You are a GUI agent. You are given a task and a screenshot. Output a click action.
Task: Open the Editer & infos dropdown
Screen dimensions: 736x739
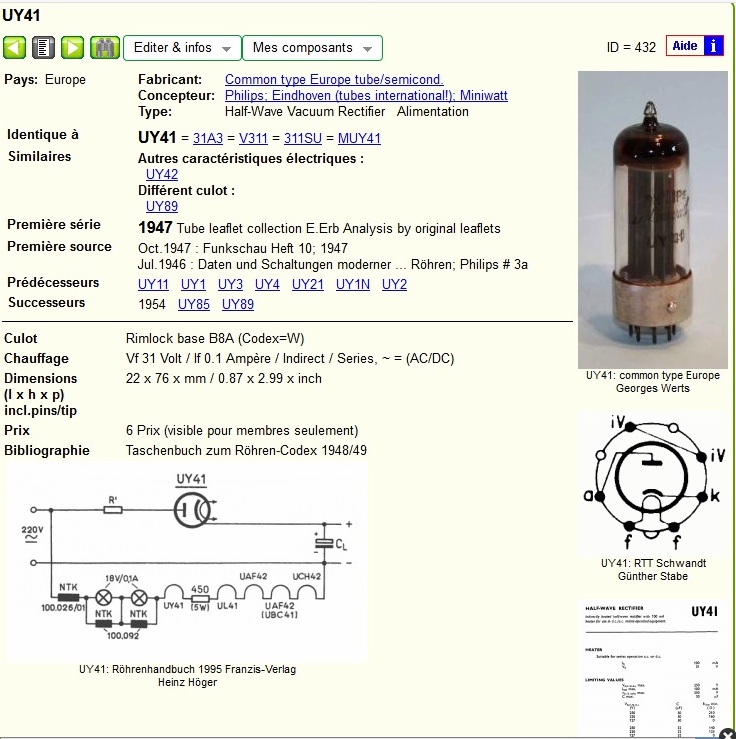pos(182,48)
